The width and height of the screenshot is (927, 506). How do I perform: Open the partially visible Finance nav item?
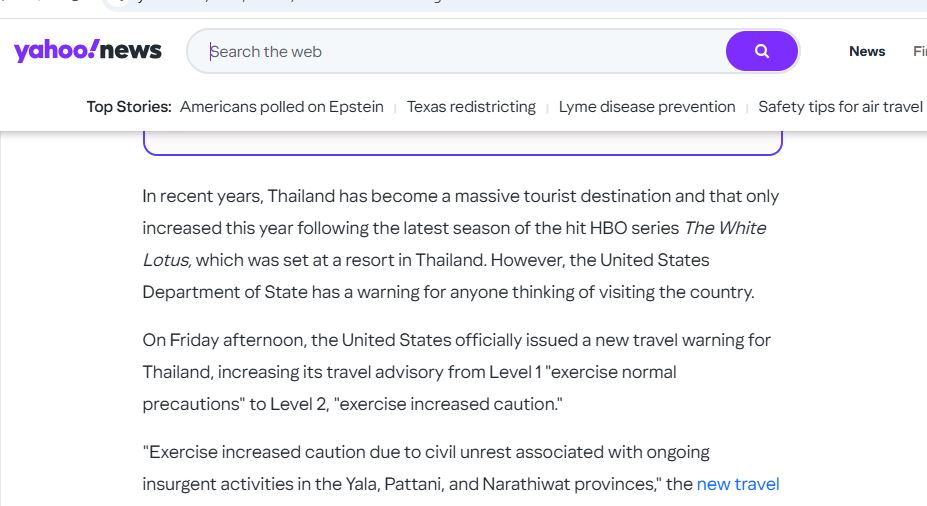coord(920,51)
